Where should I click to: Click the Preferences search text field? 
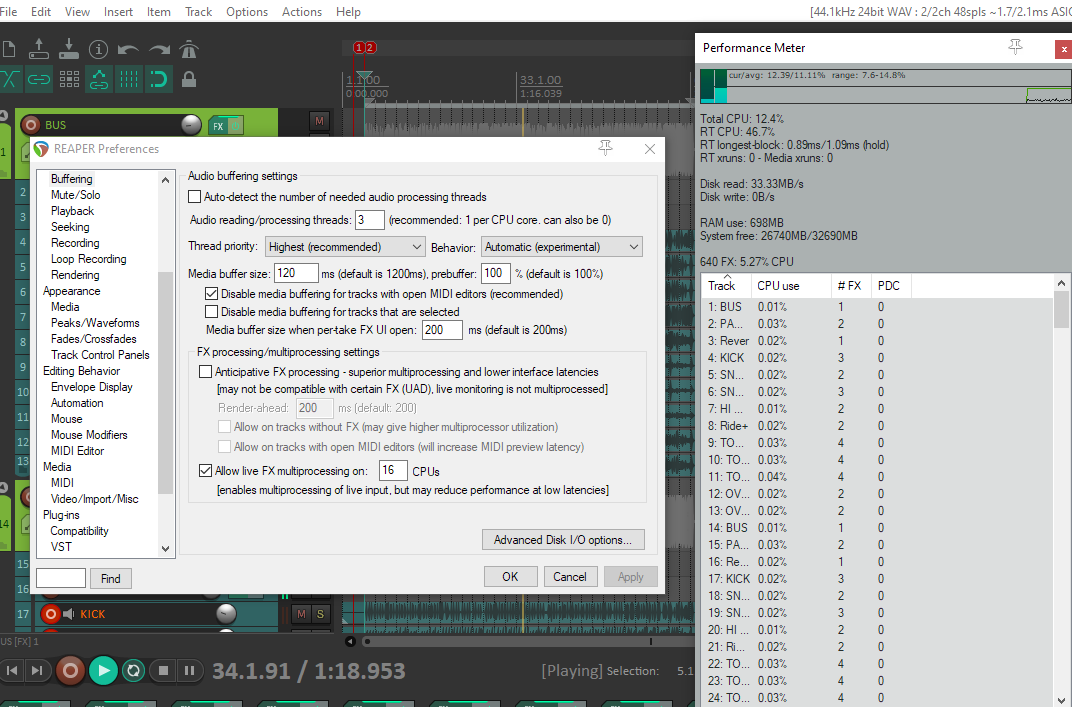coord(61,578)
